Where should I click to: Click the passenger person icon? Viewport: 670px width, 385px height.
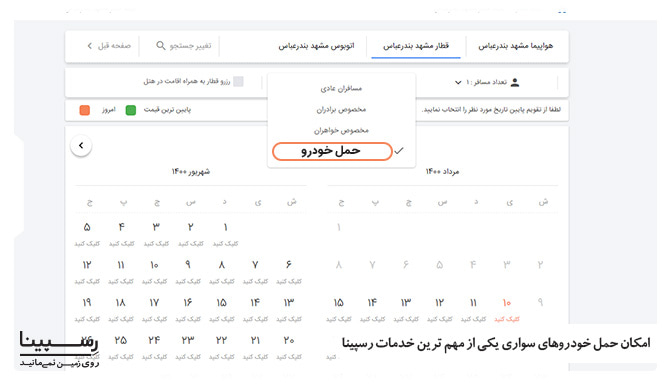(x=515, y=82)
